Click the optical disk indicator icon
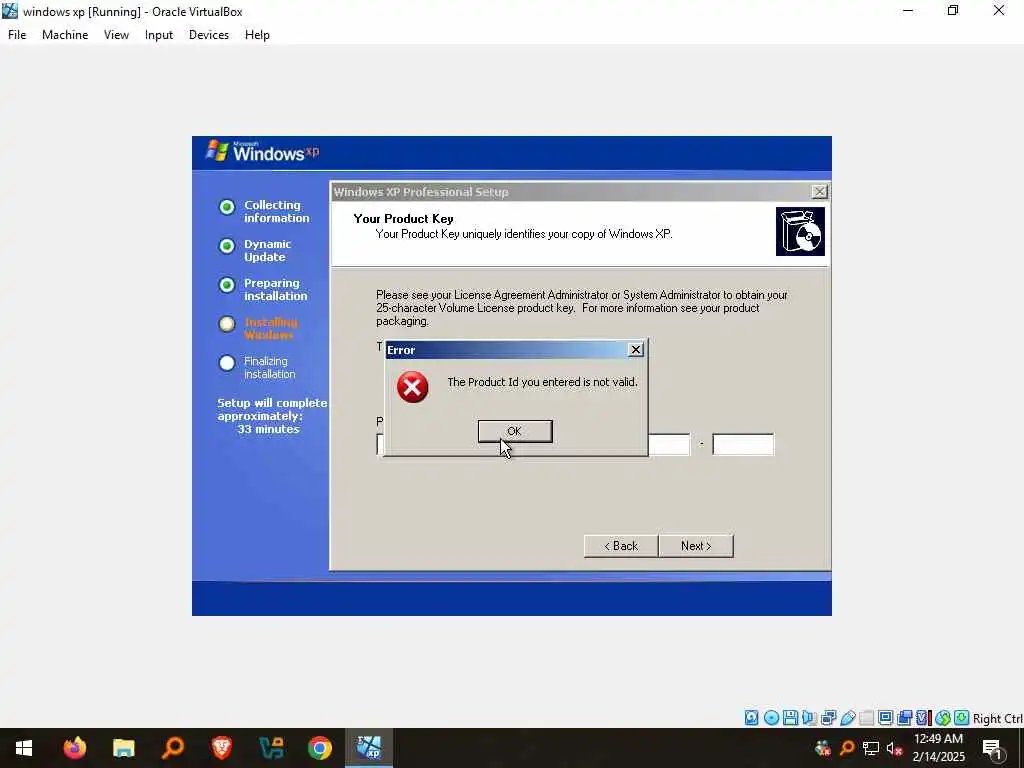Viewport: 1024px width, 768px height. [x=771, y=718]
